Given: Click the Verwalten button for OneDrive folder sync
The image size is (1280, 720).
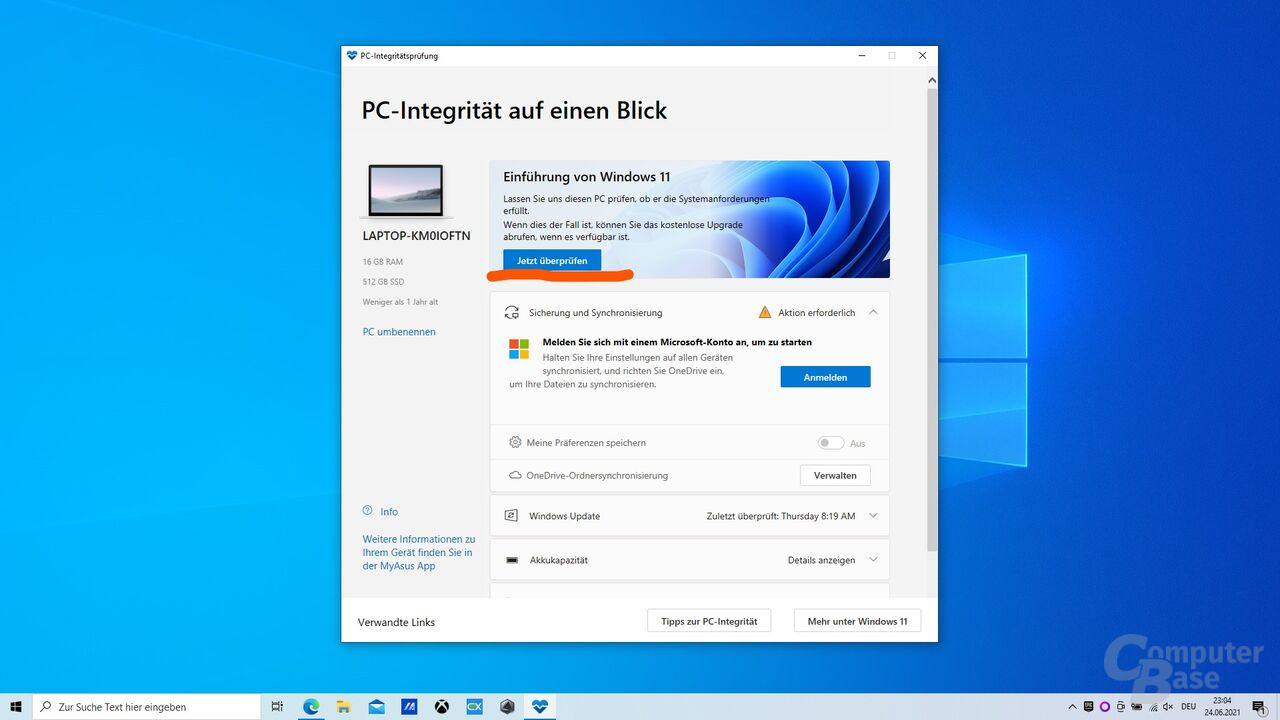Looking at the screenshot, I should pyautogui.click(x=835, y=475).
